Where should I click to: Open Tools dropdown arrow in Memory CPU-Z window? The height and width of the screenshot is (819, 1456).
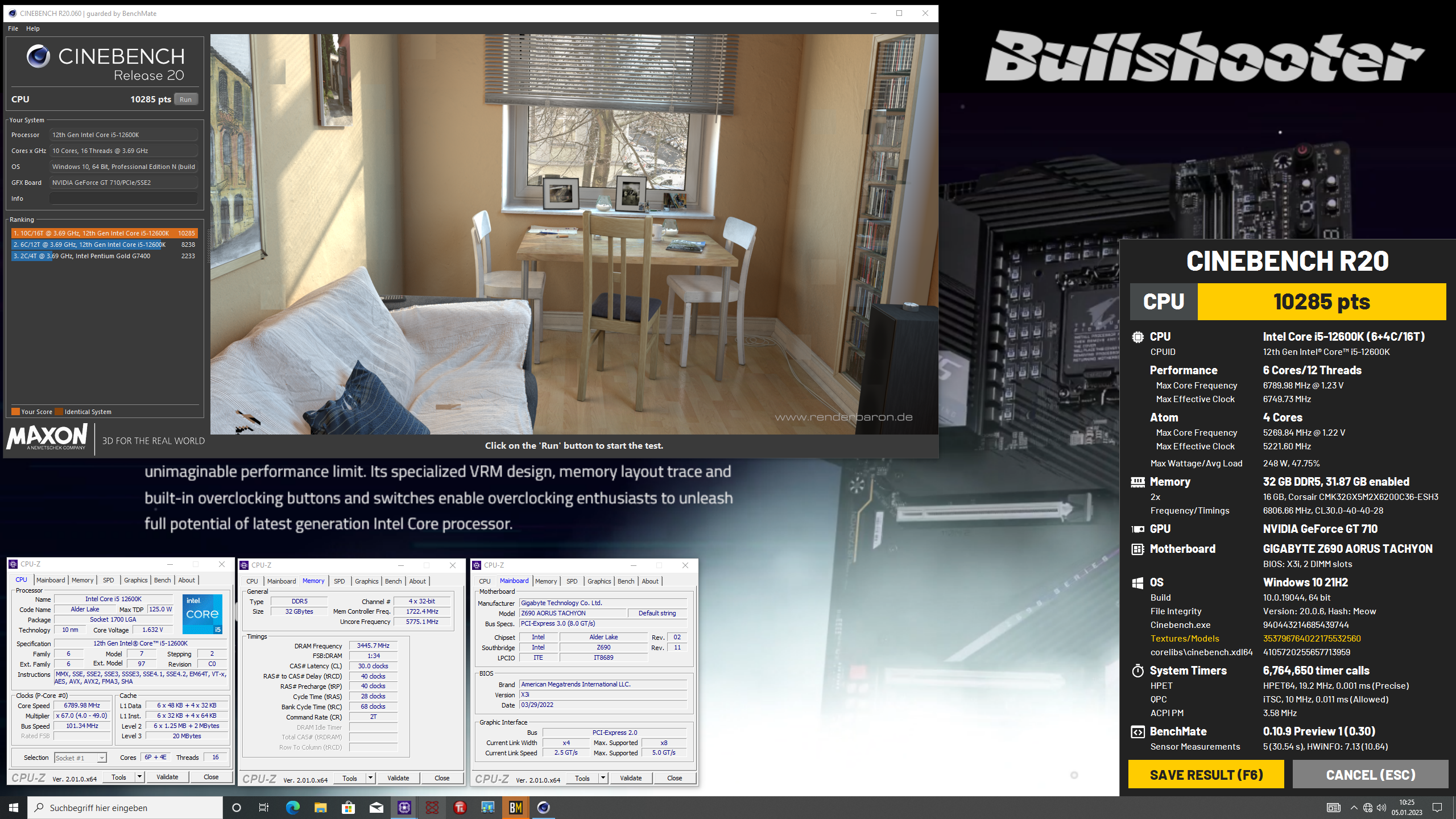[x=370, y=778]
